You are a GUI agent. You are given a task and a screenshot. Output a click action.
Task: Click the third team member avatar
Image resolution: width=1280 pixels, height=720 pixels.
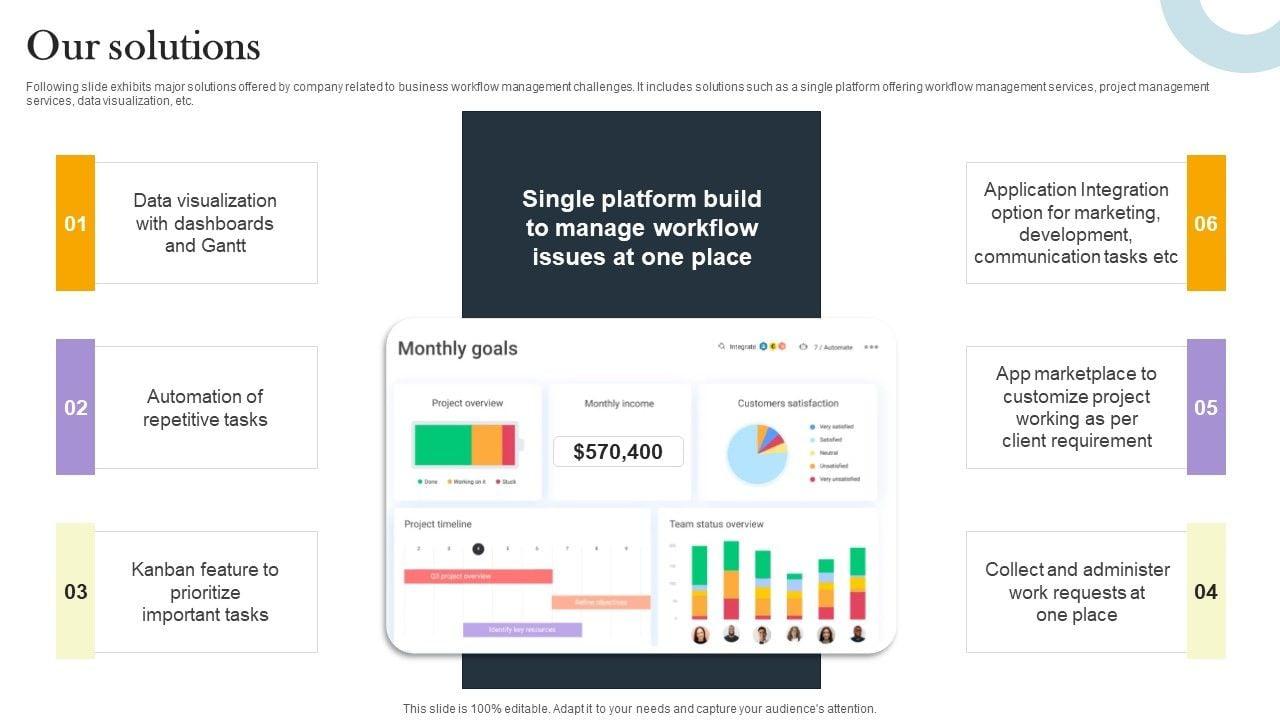pyautogui.click(x=762, y=634)
